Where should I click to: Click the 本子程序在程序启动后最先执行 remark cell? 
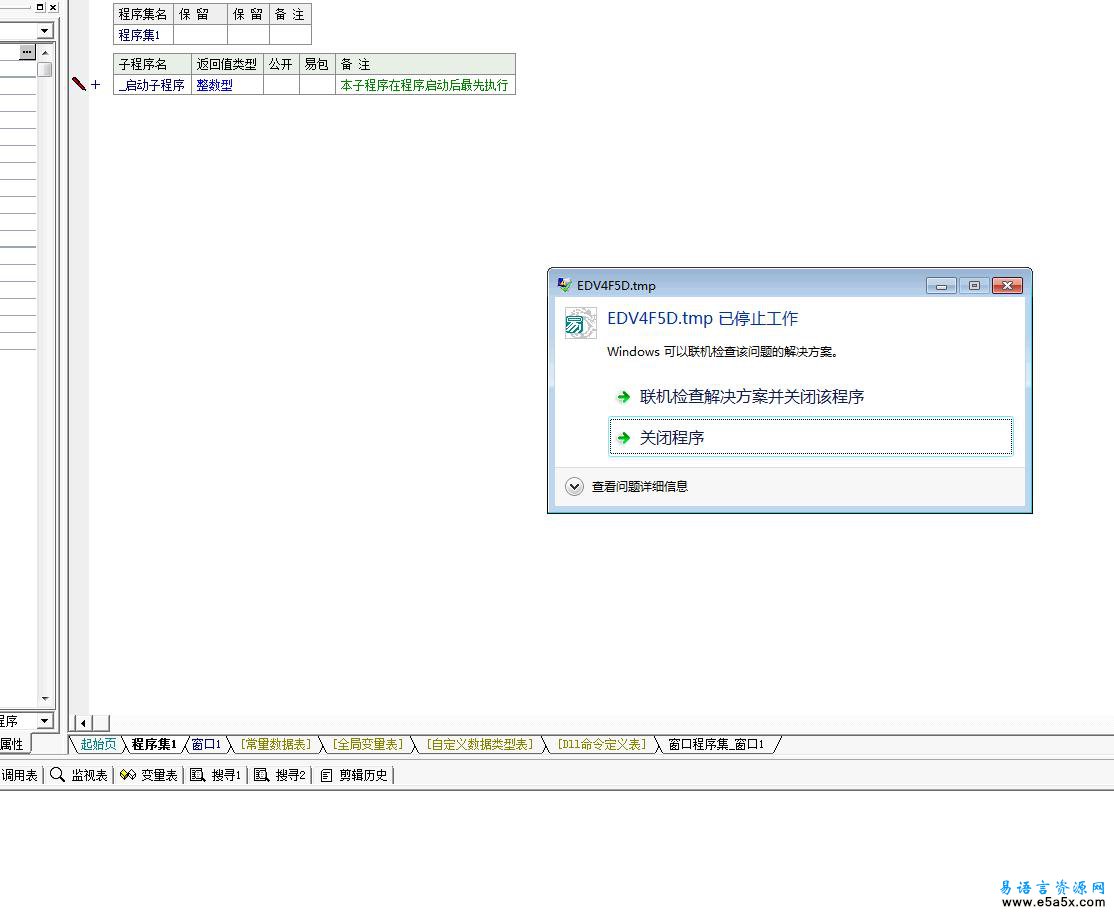425,85
